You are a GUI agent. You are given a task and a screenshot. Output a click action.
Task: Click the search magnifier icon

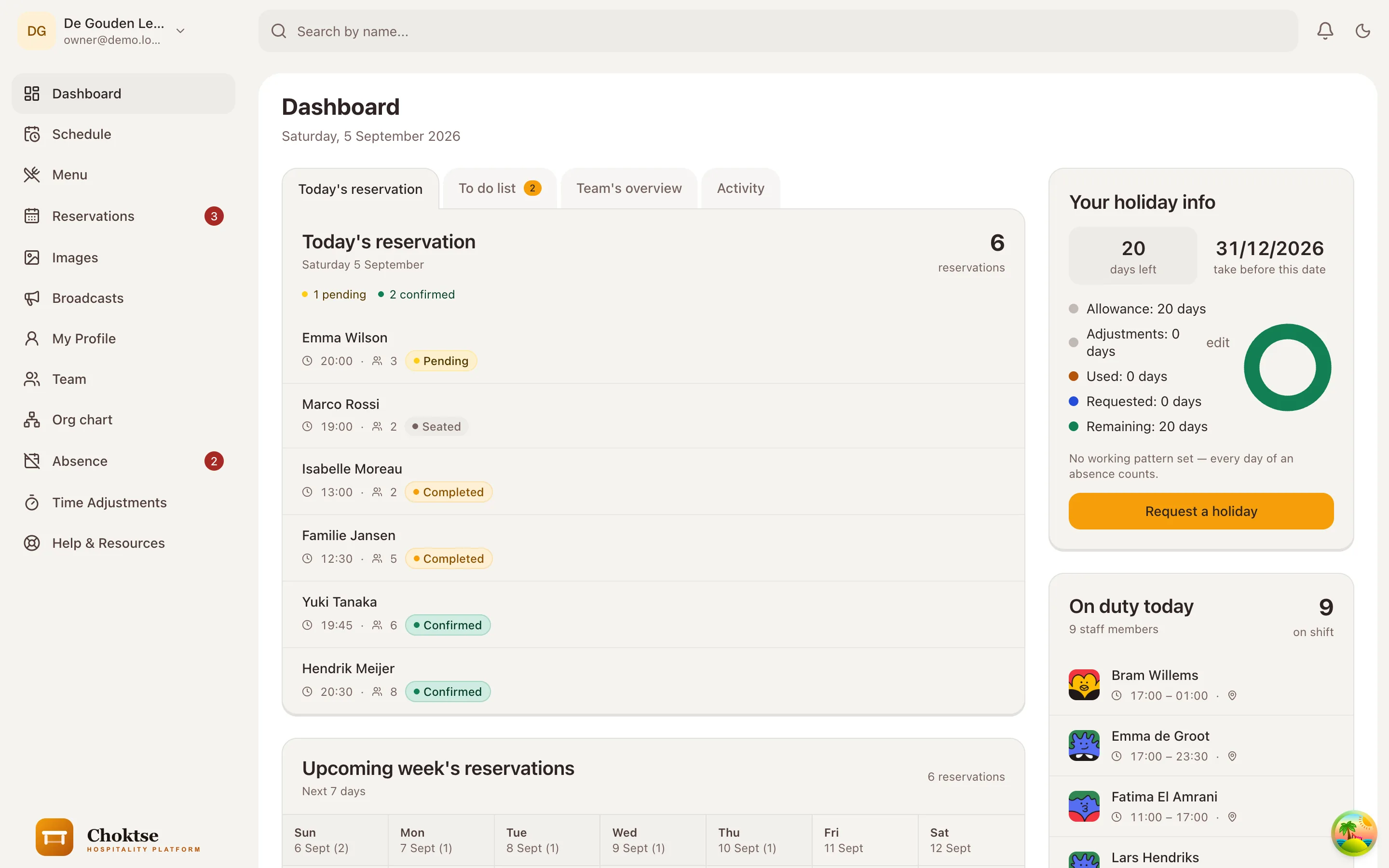click(278, 31)
